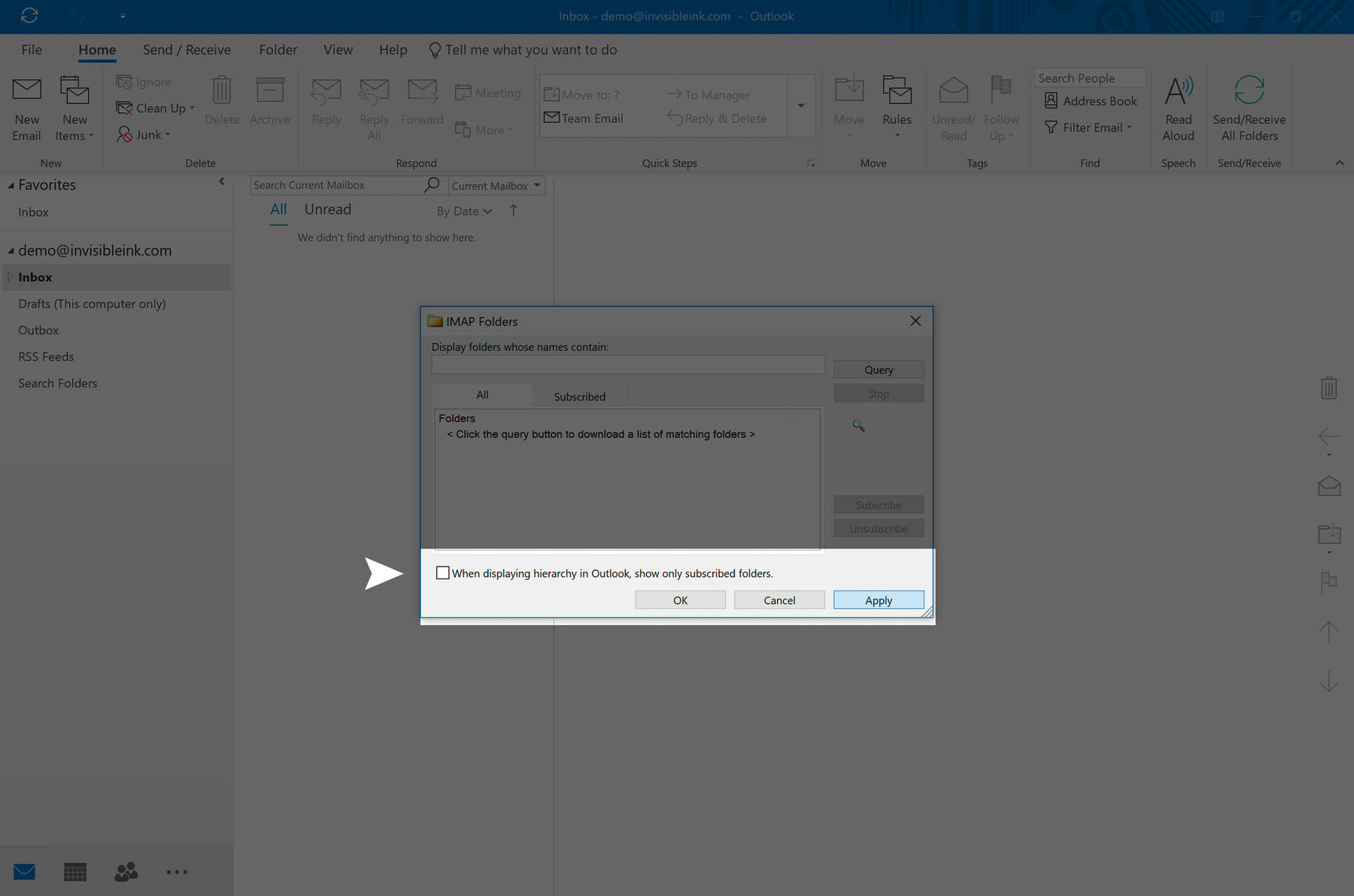
Task: Switch to Subscribed tab in dialog
Action: 579,396
